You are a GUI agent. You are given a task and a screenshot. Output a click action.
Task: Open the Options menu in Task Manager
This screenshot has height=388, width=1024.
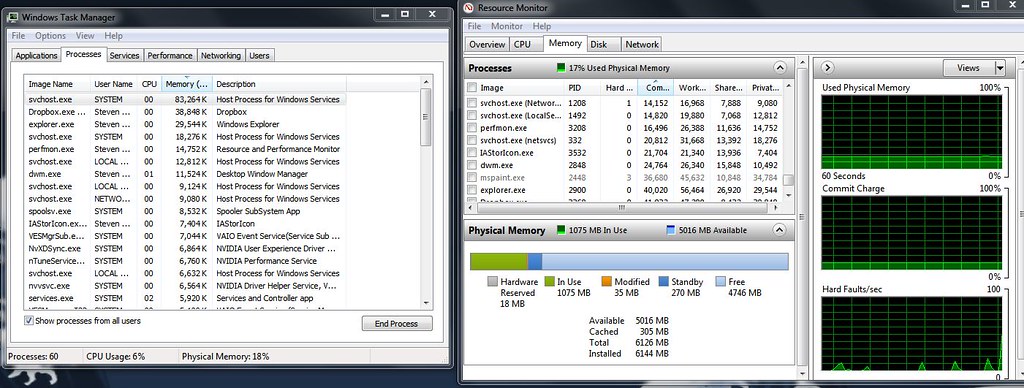click(x=50, y=36)
